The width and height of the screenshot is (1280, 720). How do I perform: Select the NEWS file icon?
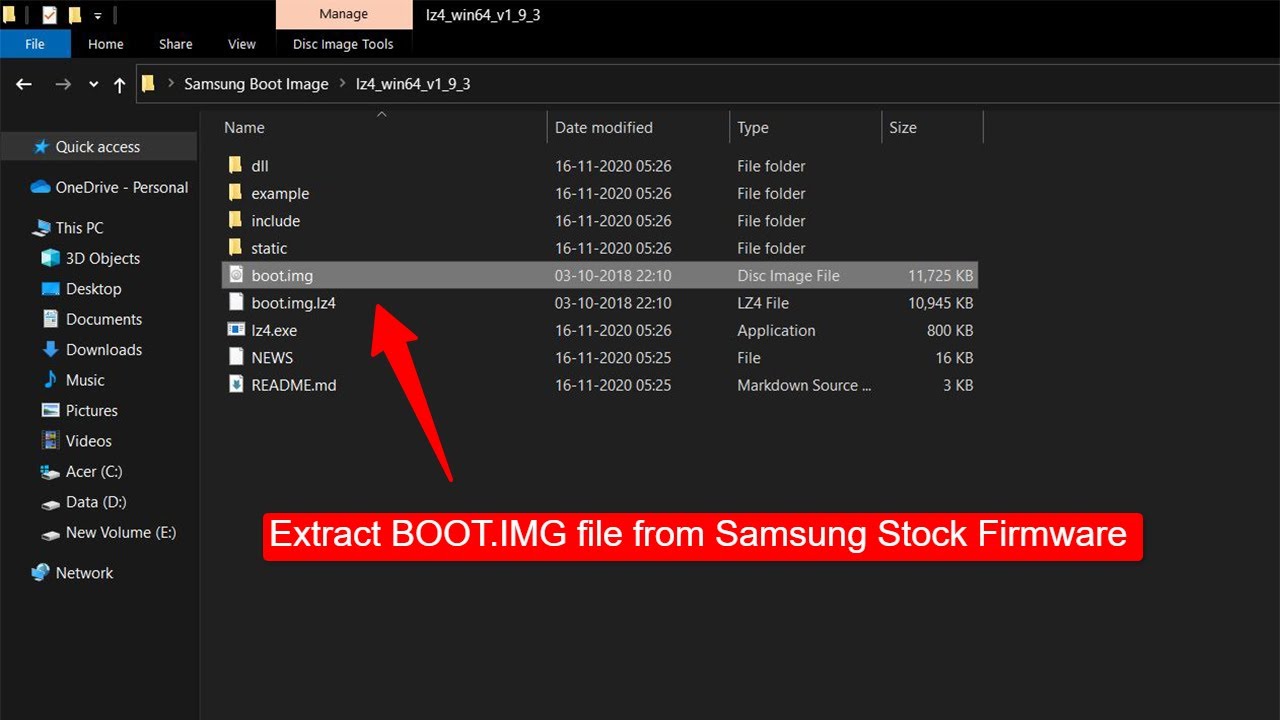(236, 357)
